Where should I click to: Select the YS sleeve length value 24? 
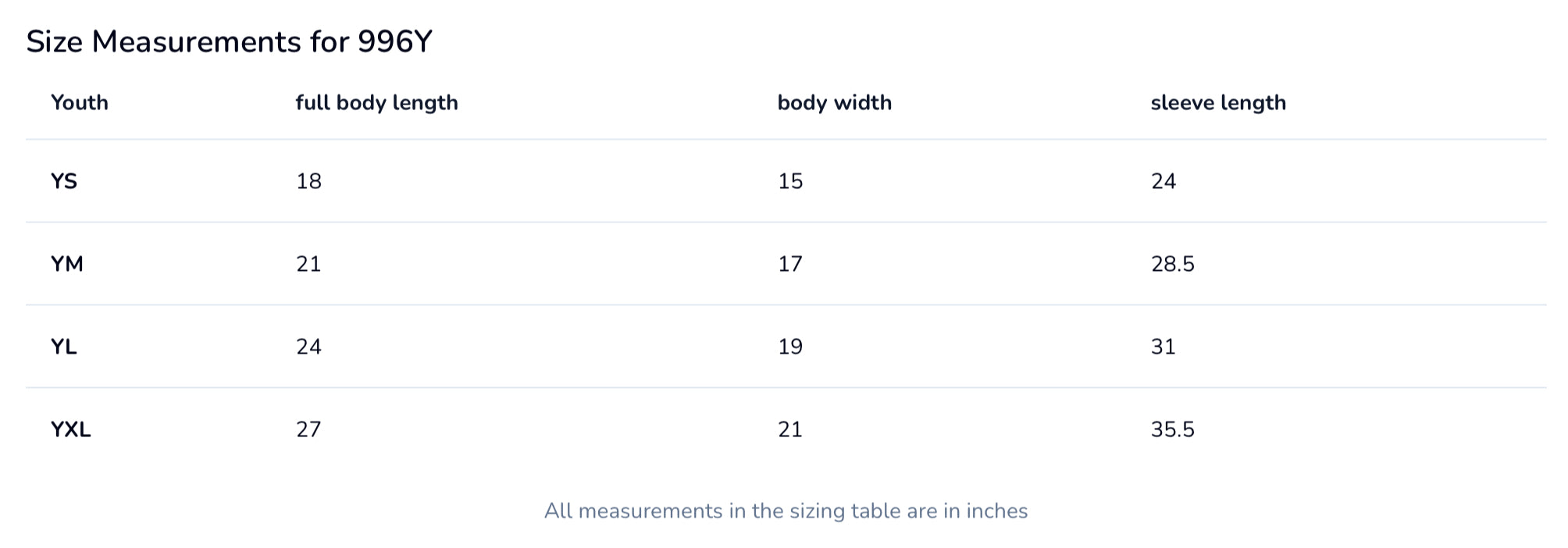click(x=1163, y=181)
